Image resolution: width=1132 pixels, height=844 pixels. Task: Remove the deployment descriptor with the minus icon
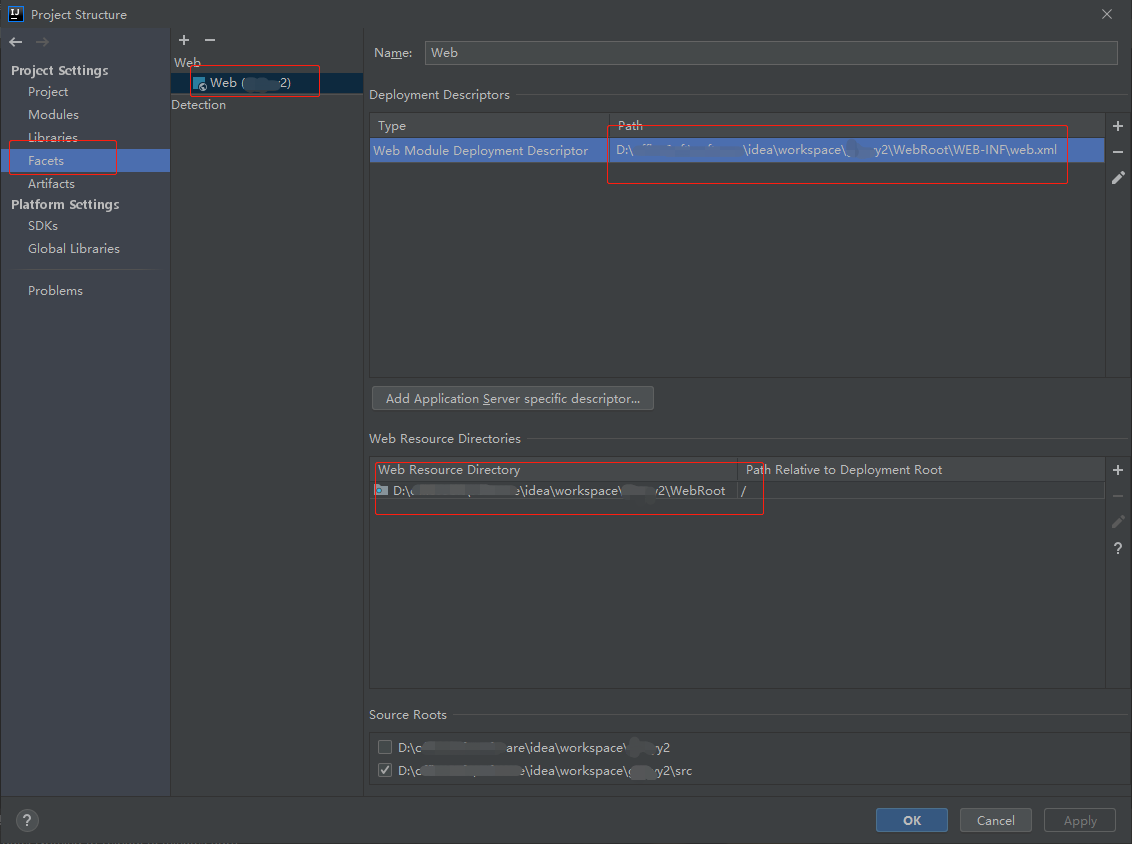[1117, 152]
